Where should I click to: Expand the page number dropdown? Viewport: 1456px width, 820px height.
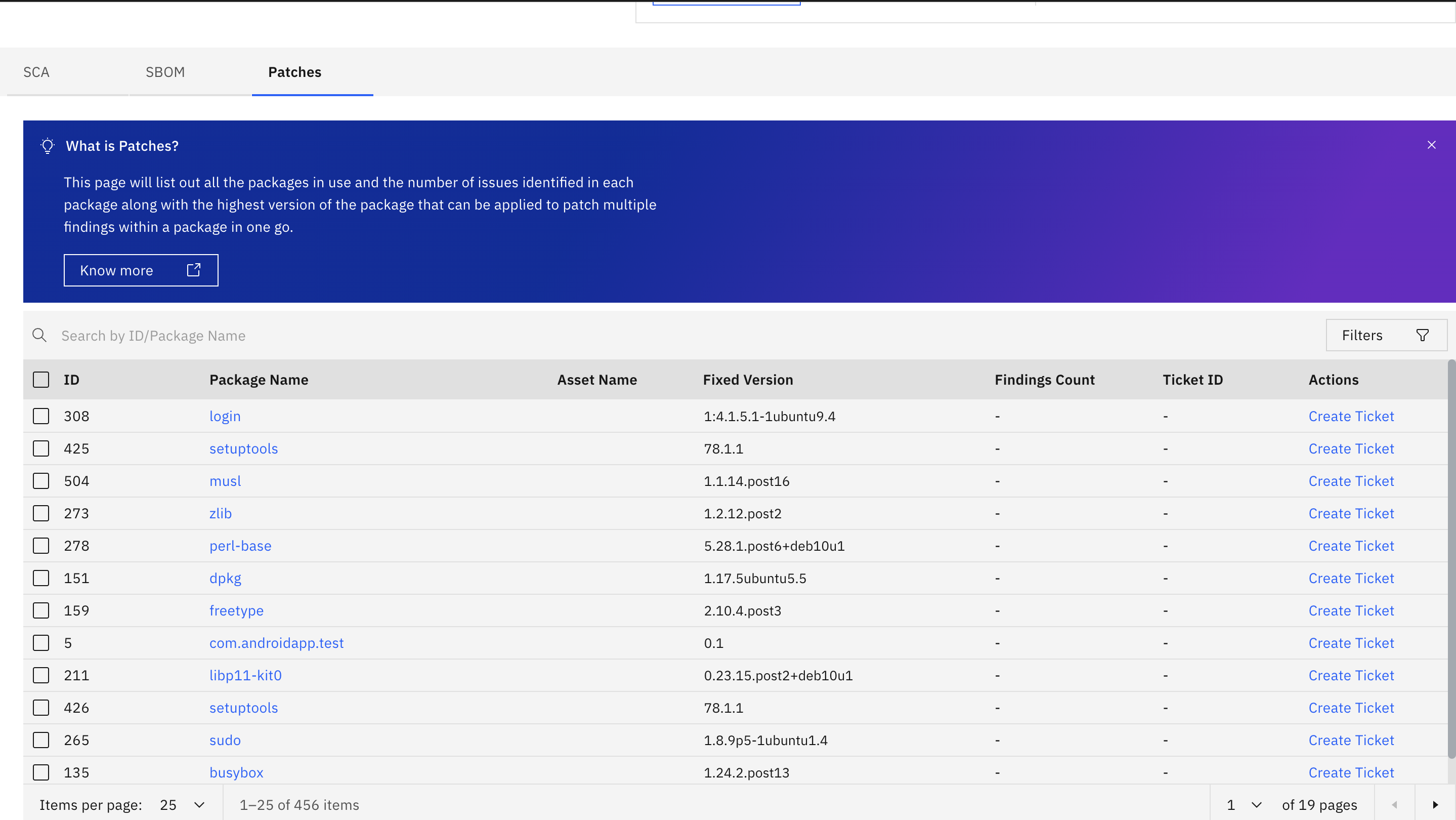coord(1244,804)
